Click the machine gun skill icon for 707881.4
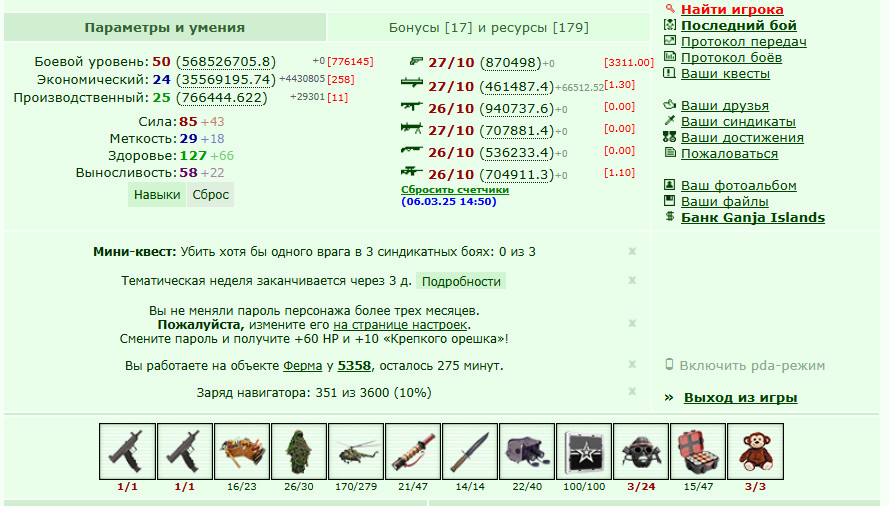 [412, 128]
